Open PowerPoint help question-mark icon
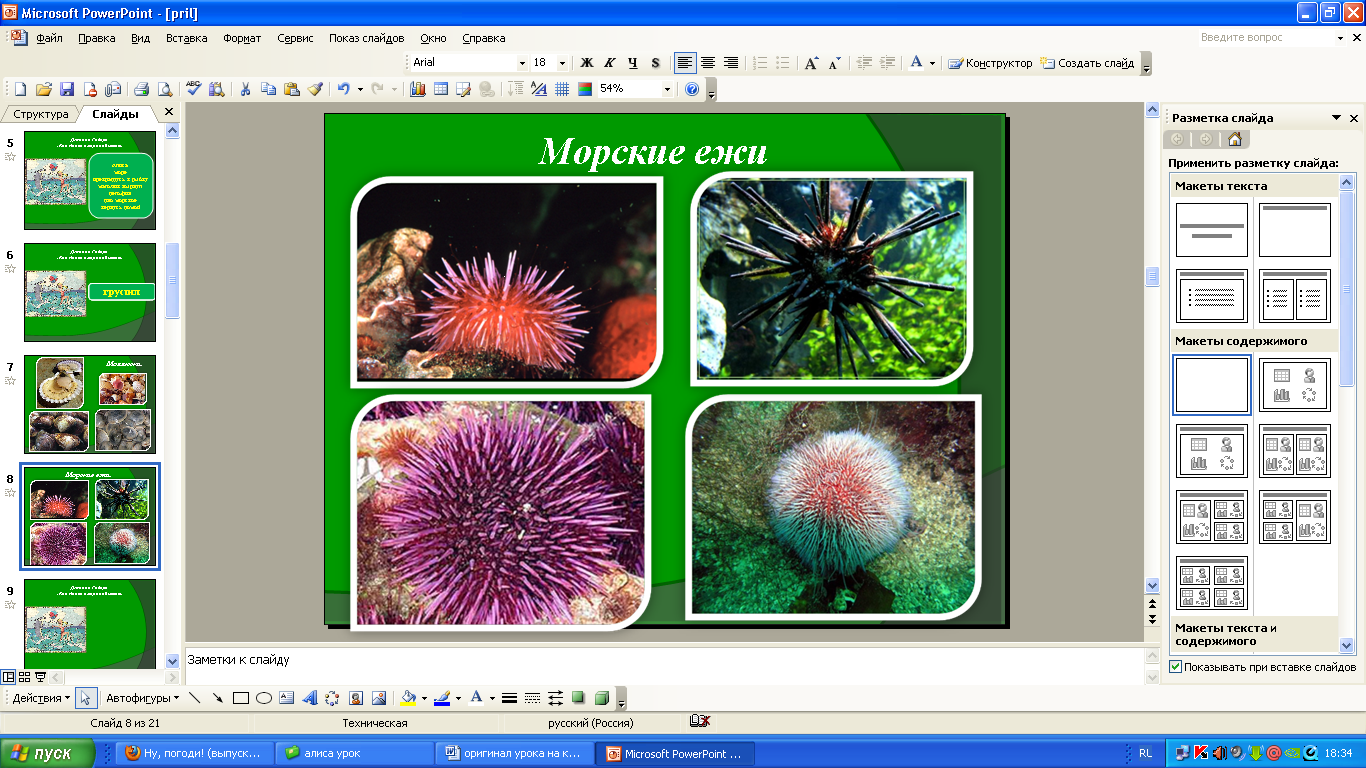The height and width of the screenshot is (768, 1366). click(692, 89)
